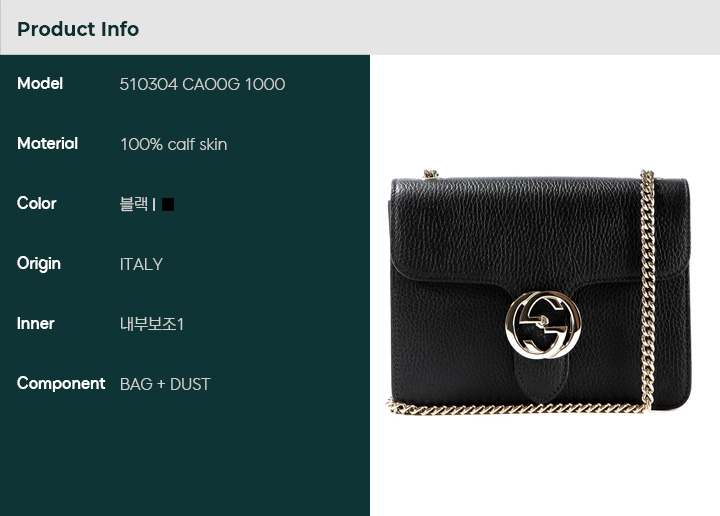Click the Product Info heading
Image resolution: width=720 pixels, height=516 pixels.
tap(78, 29)
